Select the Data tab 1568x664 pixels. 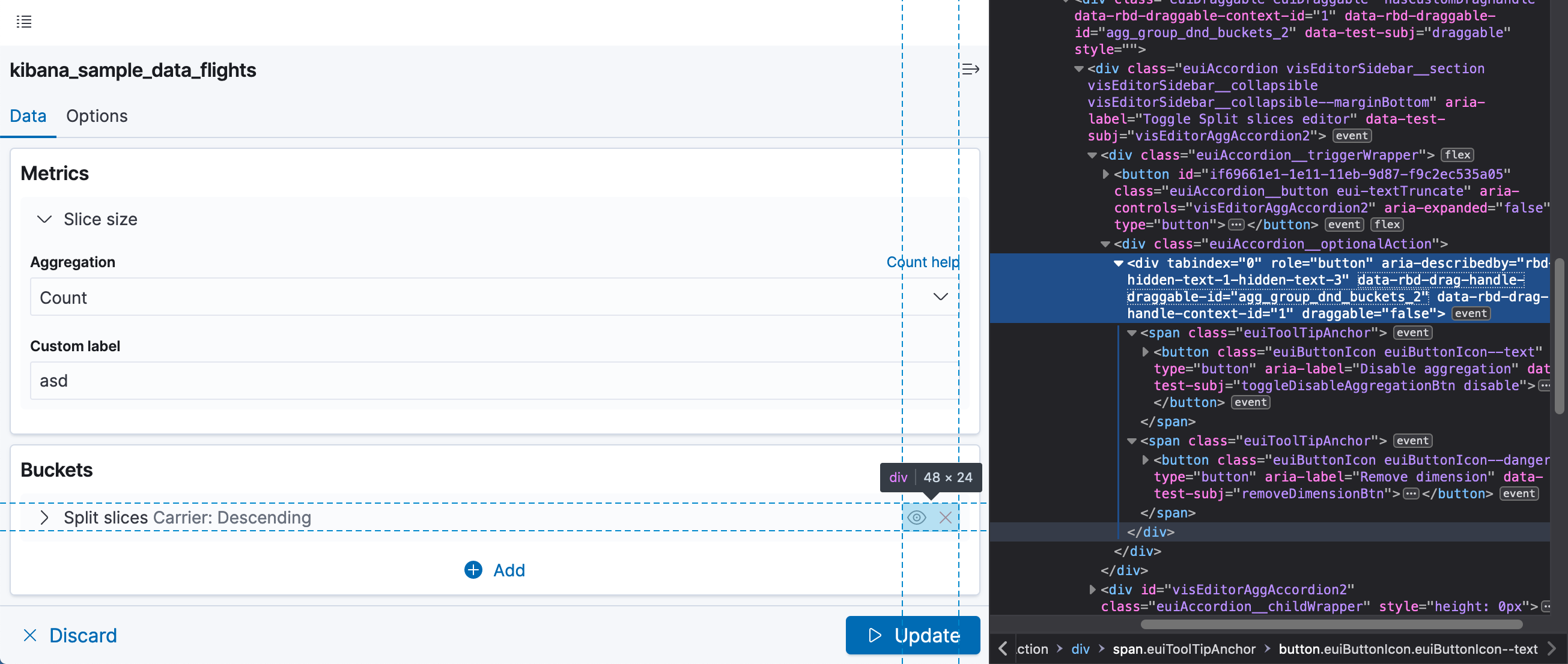(x=28, y=115)
